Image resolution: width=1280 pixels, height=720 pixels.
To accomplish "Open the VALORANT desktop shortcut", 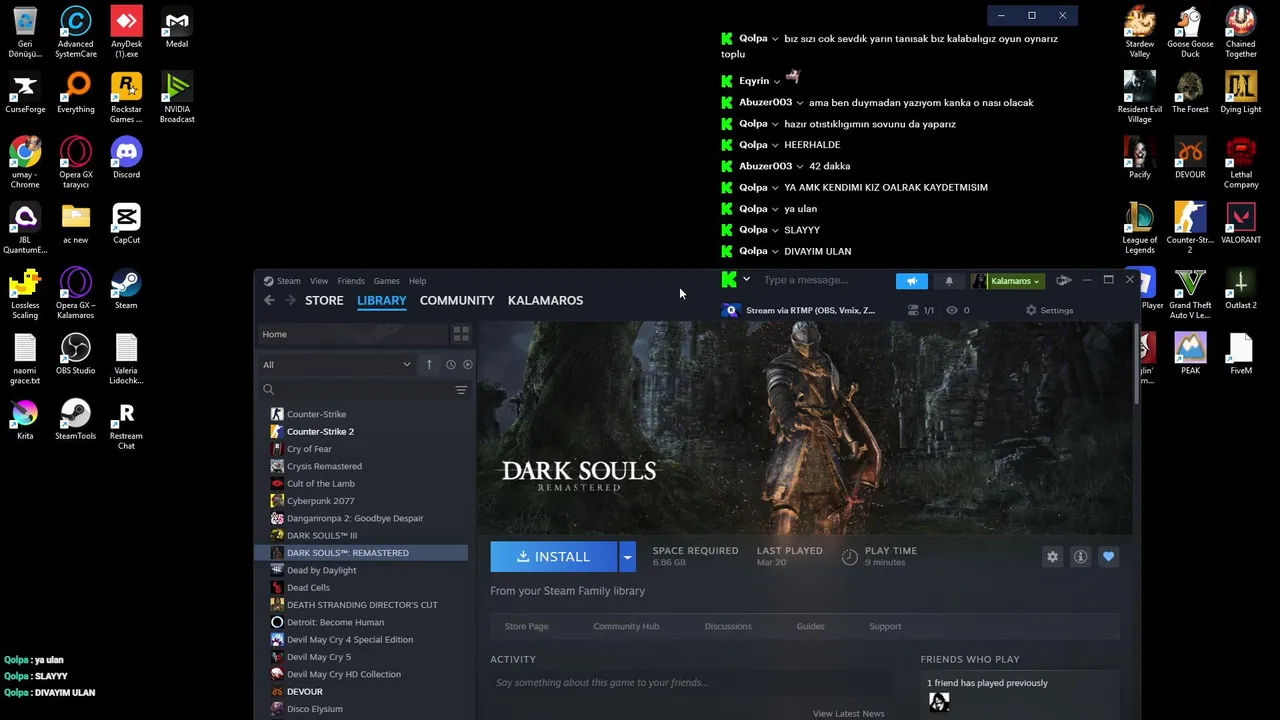I will [1241, 223].
